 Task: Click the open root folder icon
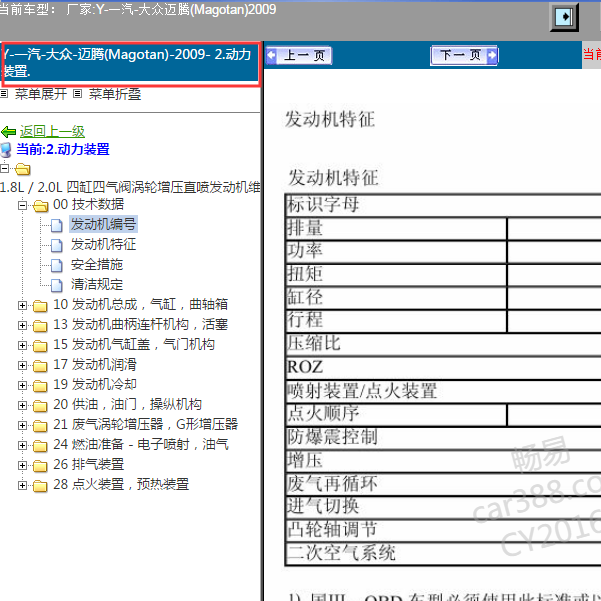tap(23, 169)
